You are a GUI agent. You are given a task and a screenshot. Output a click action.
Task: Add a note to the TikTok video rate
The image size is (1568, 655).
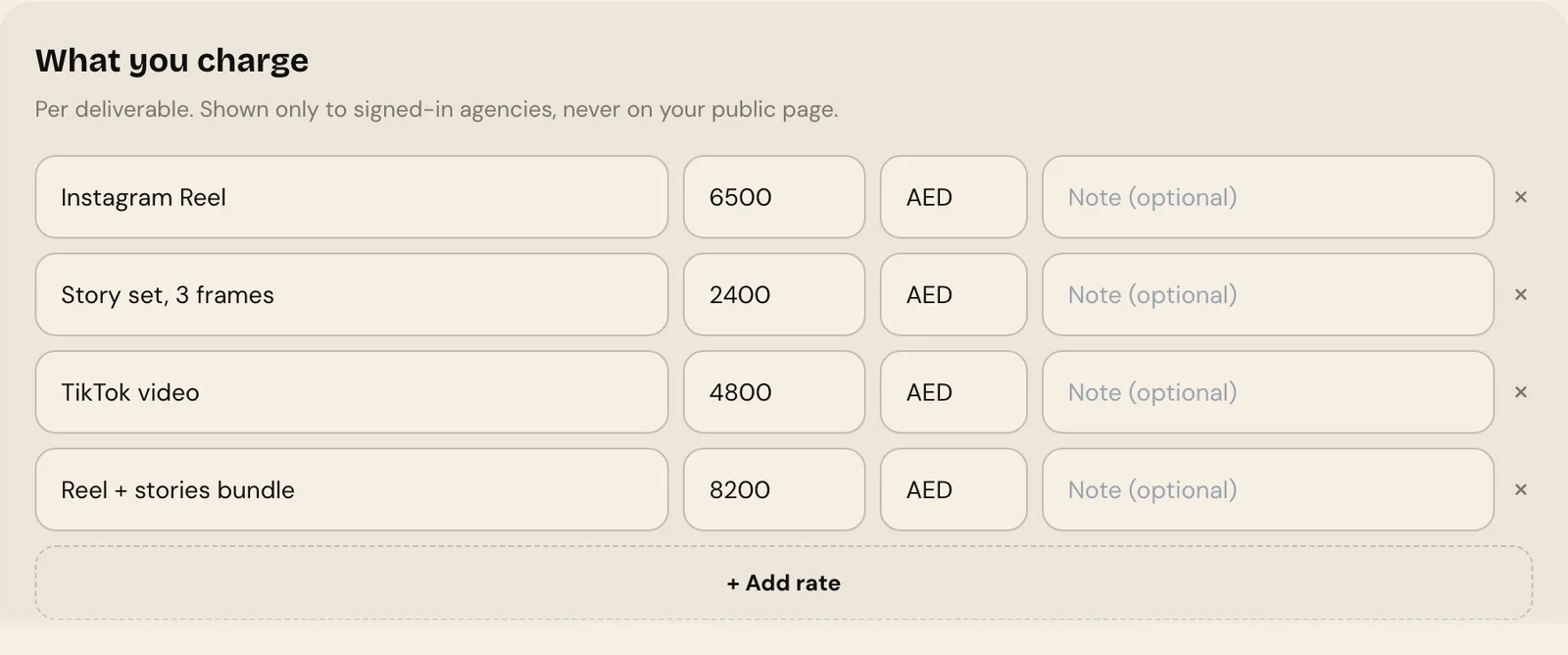point(1268,392)
